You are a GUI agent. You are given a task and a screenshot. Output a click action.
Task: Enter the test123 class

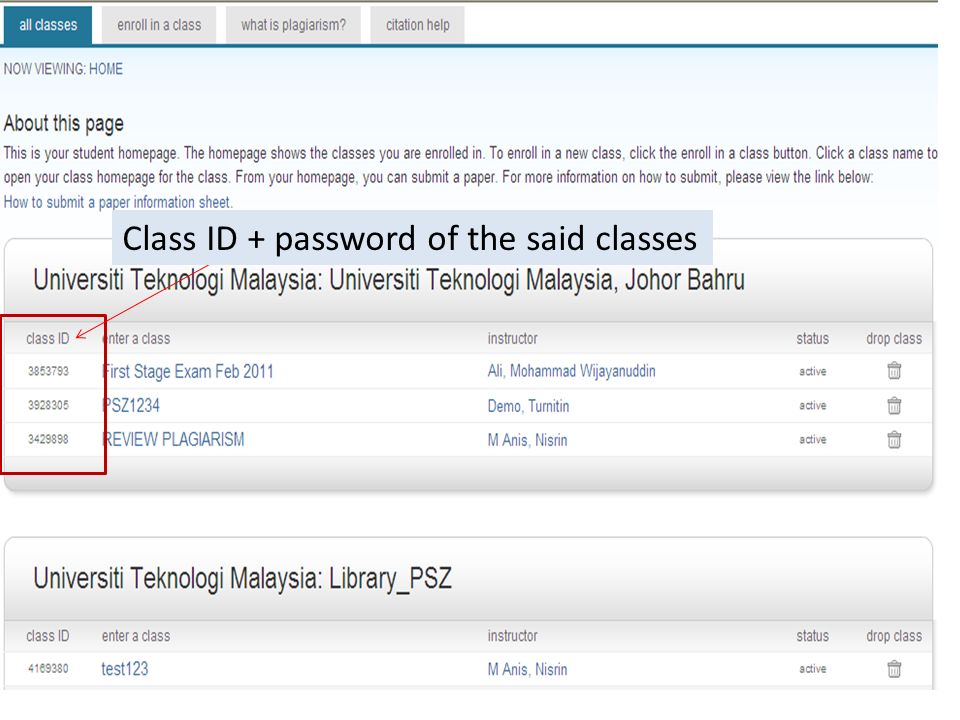click(125, 669)
